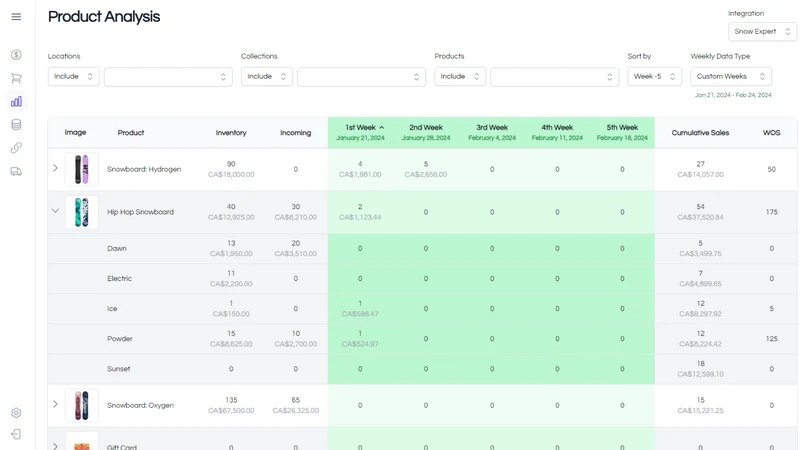Expand the Gift Card row
The image size is (800, 450).
pos(55,446)
